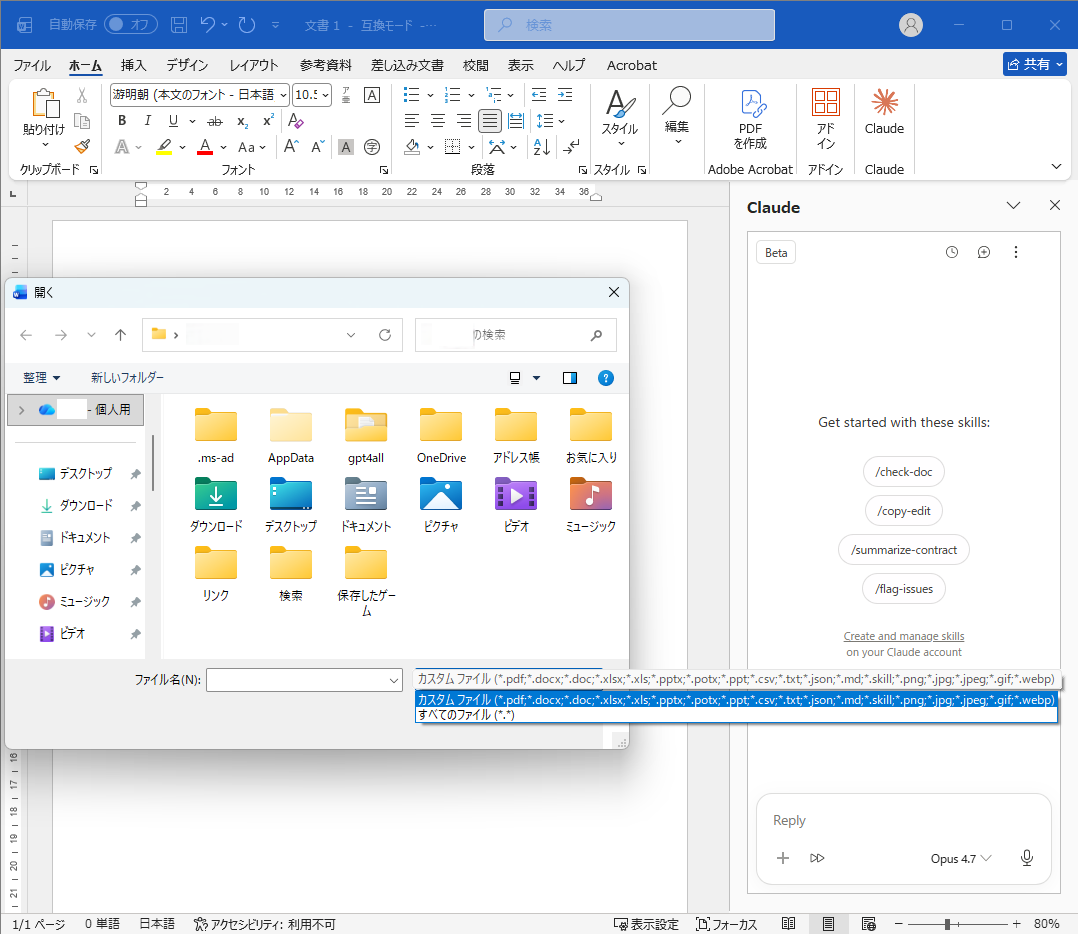This screenshot has height=934, width=1078.
Task: Open chat history in Claude pane
Action: [952, 252]
